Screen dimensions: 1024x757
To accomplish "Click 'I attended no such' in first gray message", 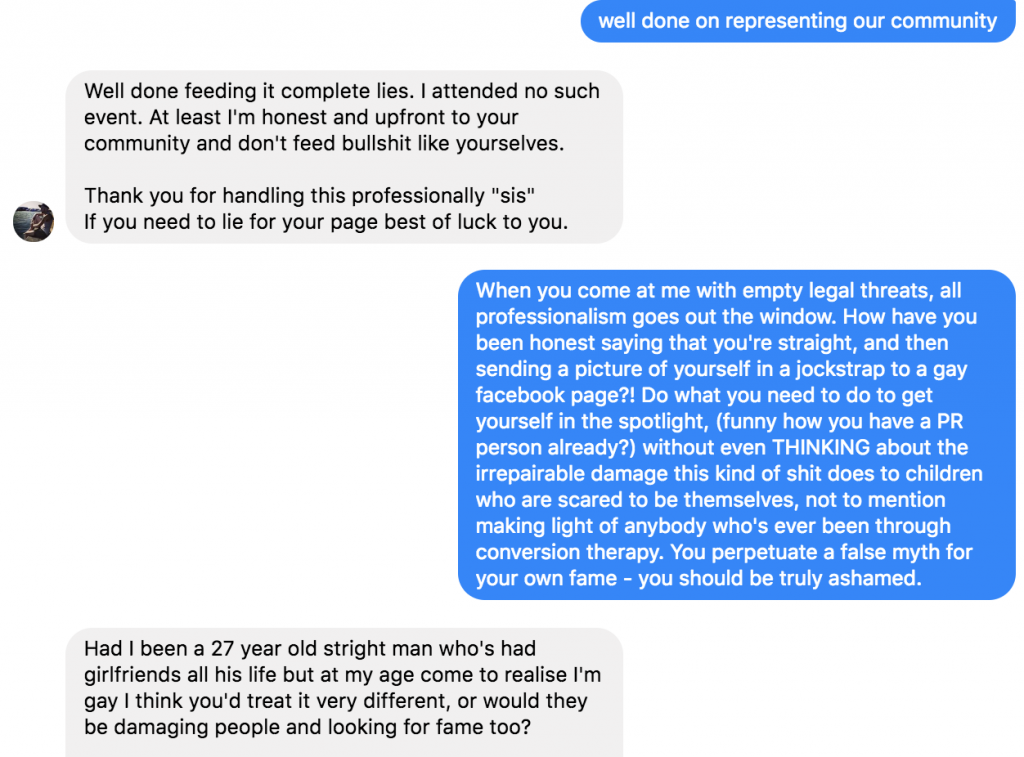I will (509, 91).
